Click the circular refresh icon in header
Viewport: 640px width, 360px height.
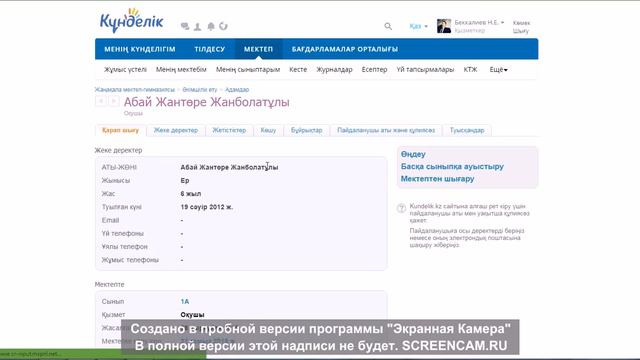pyautogui.click(x=223, y=26)
